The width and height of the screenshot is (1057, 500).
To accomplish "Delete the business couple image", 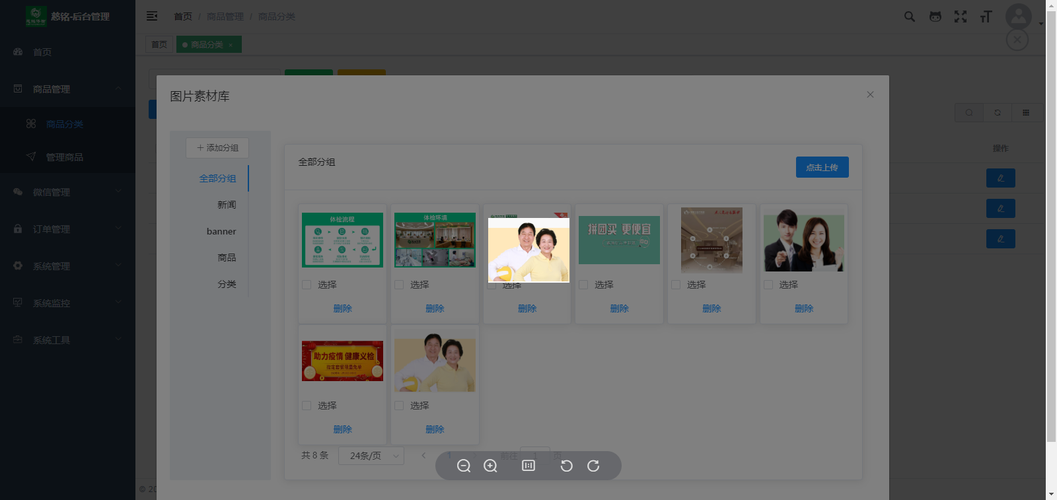I will (x=804, y=309).
